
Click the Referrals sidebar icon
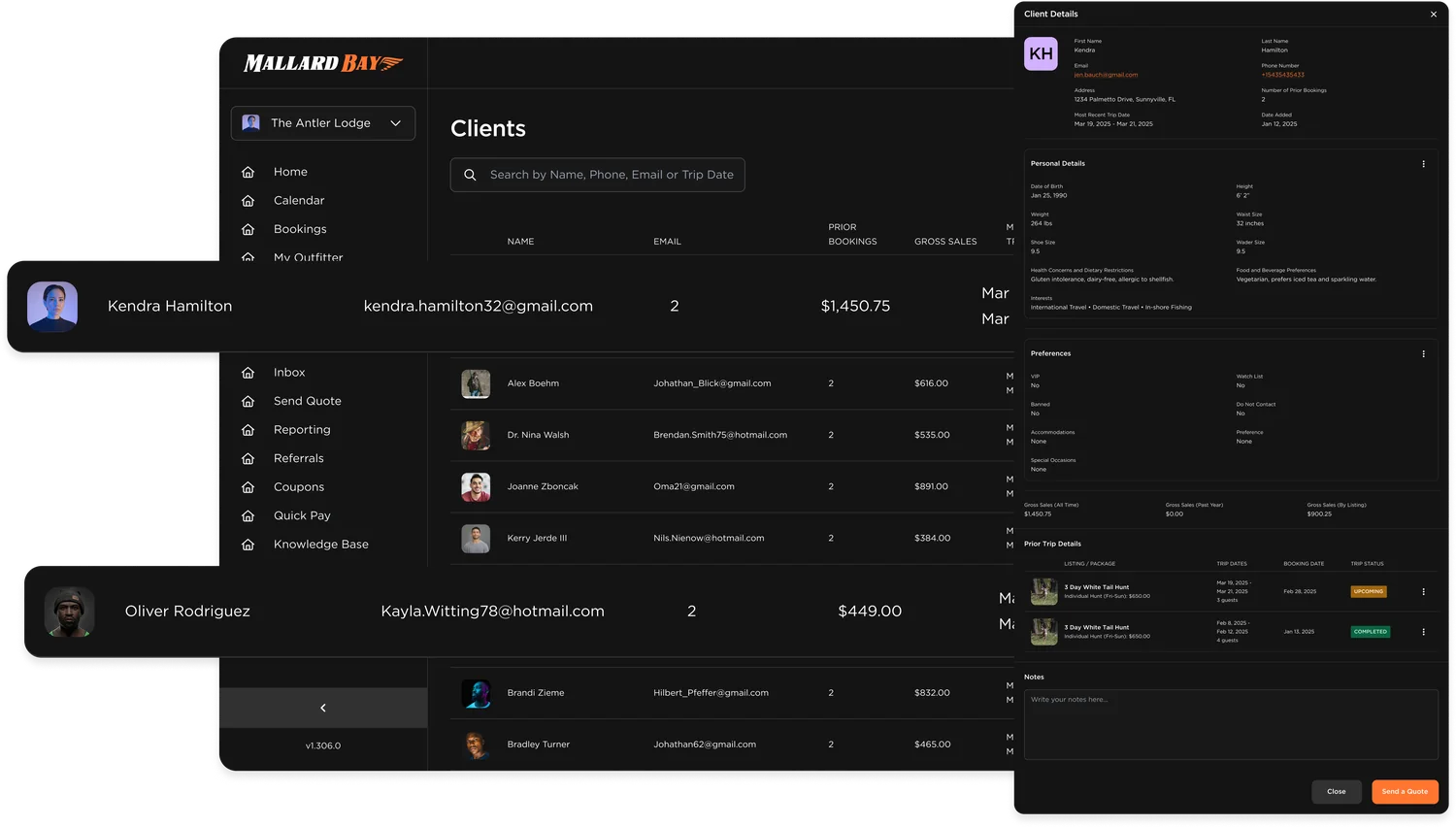point(248,458)
